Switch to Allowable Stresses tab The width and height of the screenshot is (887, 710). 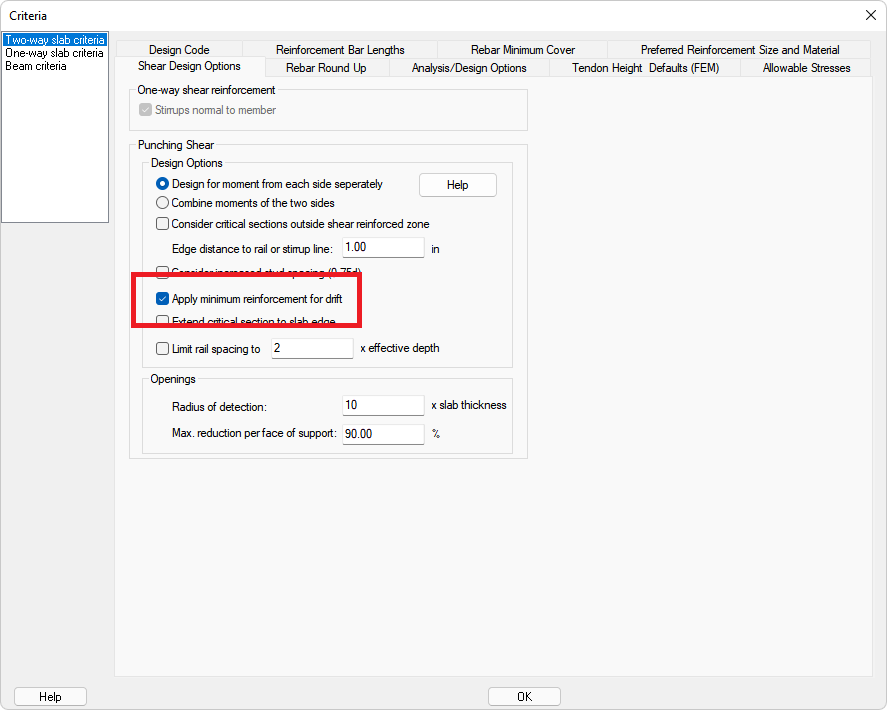coord(806,68)
